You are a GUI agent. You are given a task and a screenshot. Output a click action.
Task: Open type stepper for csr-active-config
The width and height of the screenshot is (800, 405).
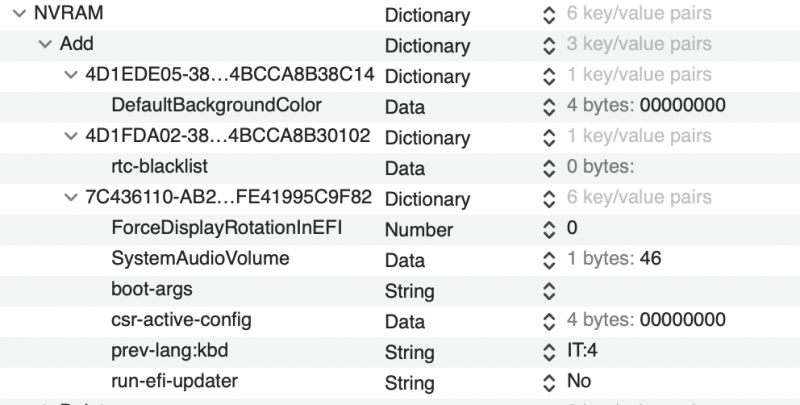click(x=547, y=321)
